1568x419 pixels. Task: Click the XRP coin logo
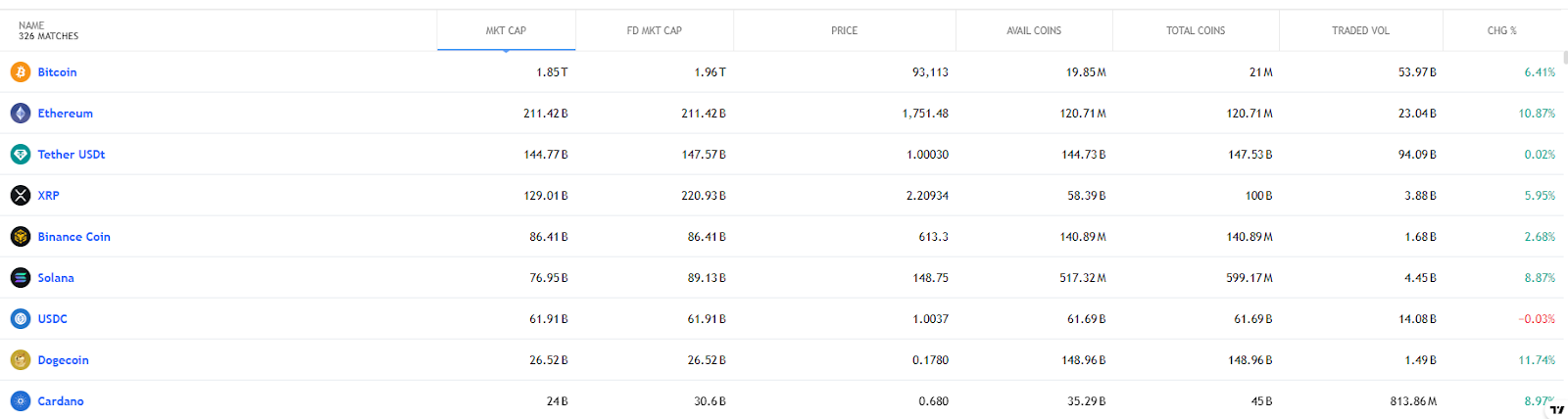coord(21,195)
